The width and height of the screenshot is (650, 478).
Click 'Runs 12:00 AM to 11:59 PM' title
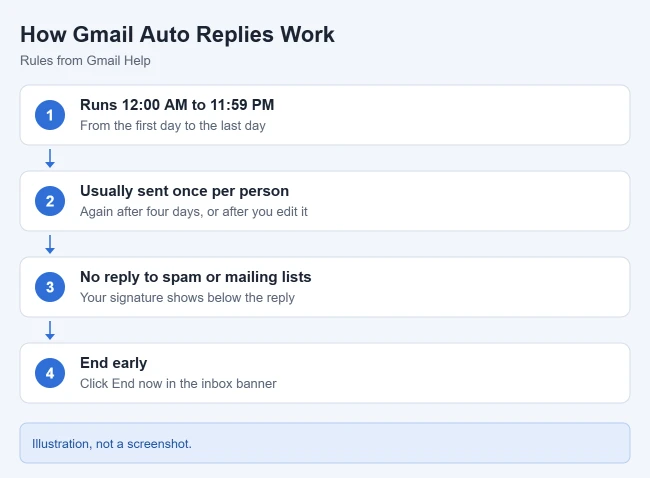177,105
